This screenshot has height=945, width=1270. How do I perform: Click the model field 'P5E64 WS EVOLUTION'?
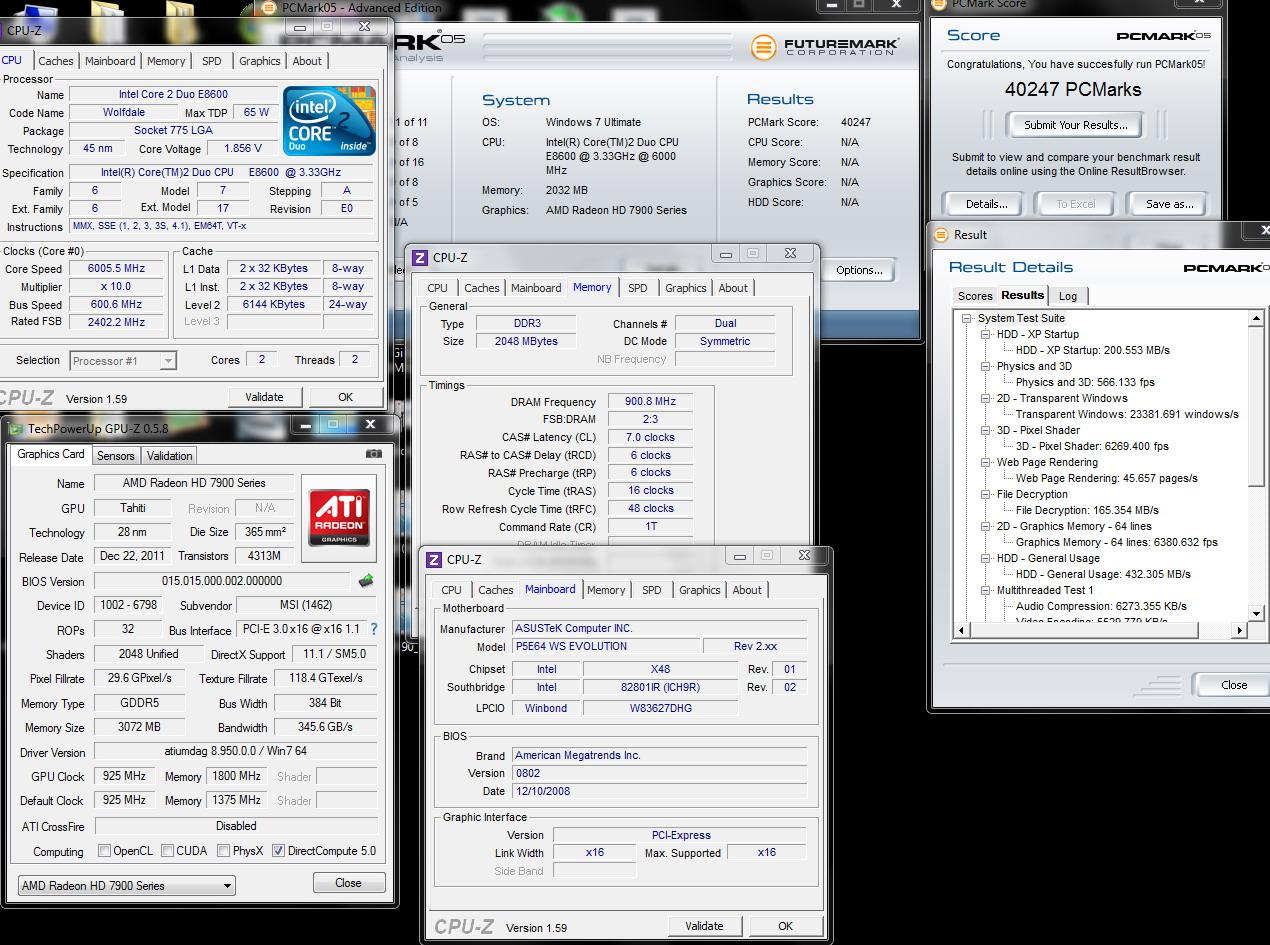click(x=606, y=647)
